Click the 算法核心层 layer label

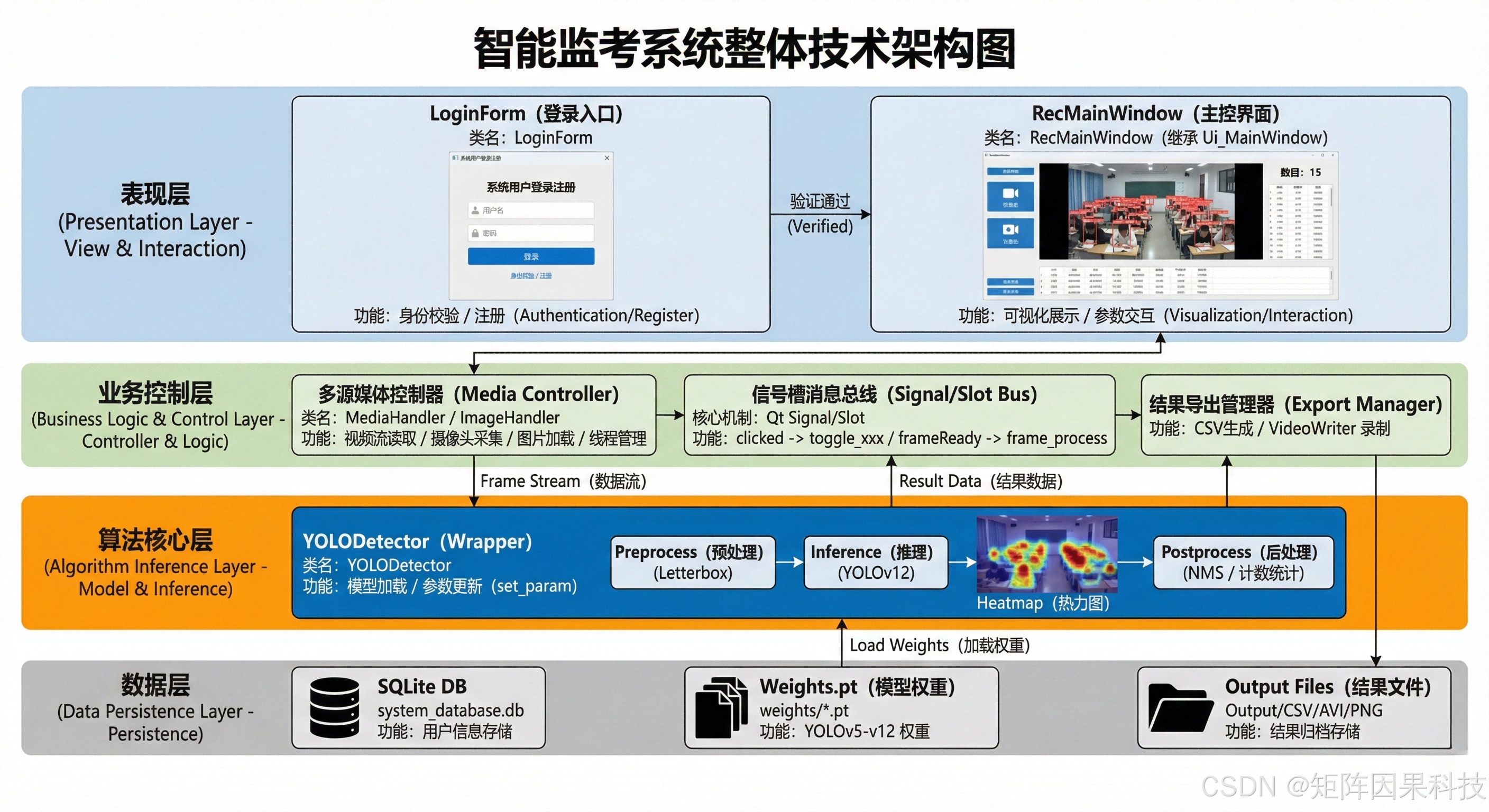155,562
